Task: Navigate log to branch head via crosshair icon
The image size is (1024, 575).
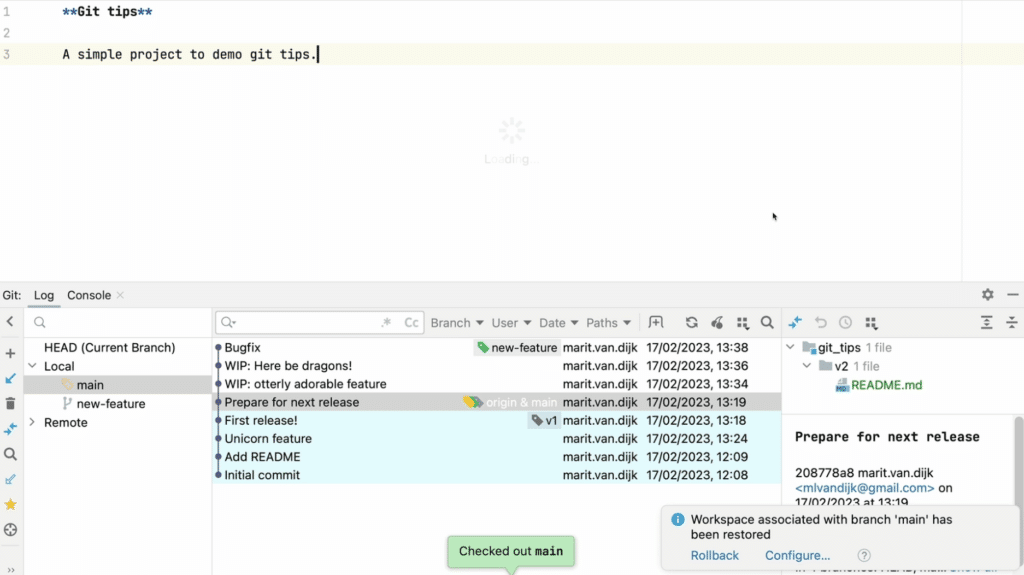Action: (x=10, y=530)
